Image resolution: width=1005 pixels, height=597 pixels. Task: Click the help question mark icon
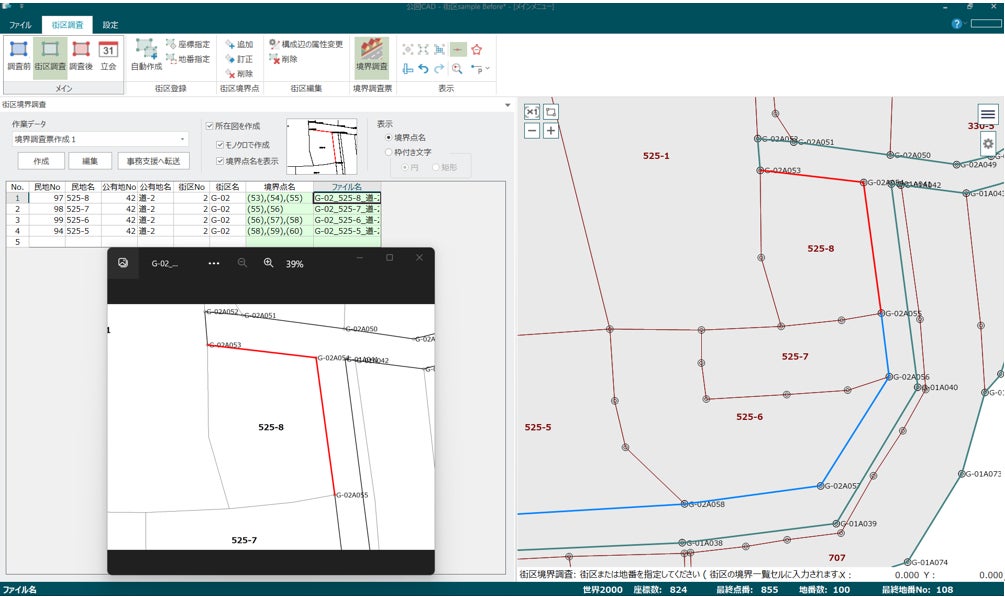point(956,24)
